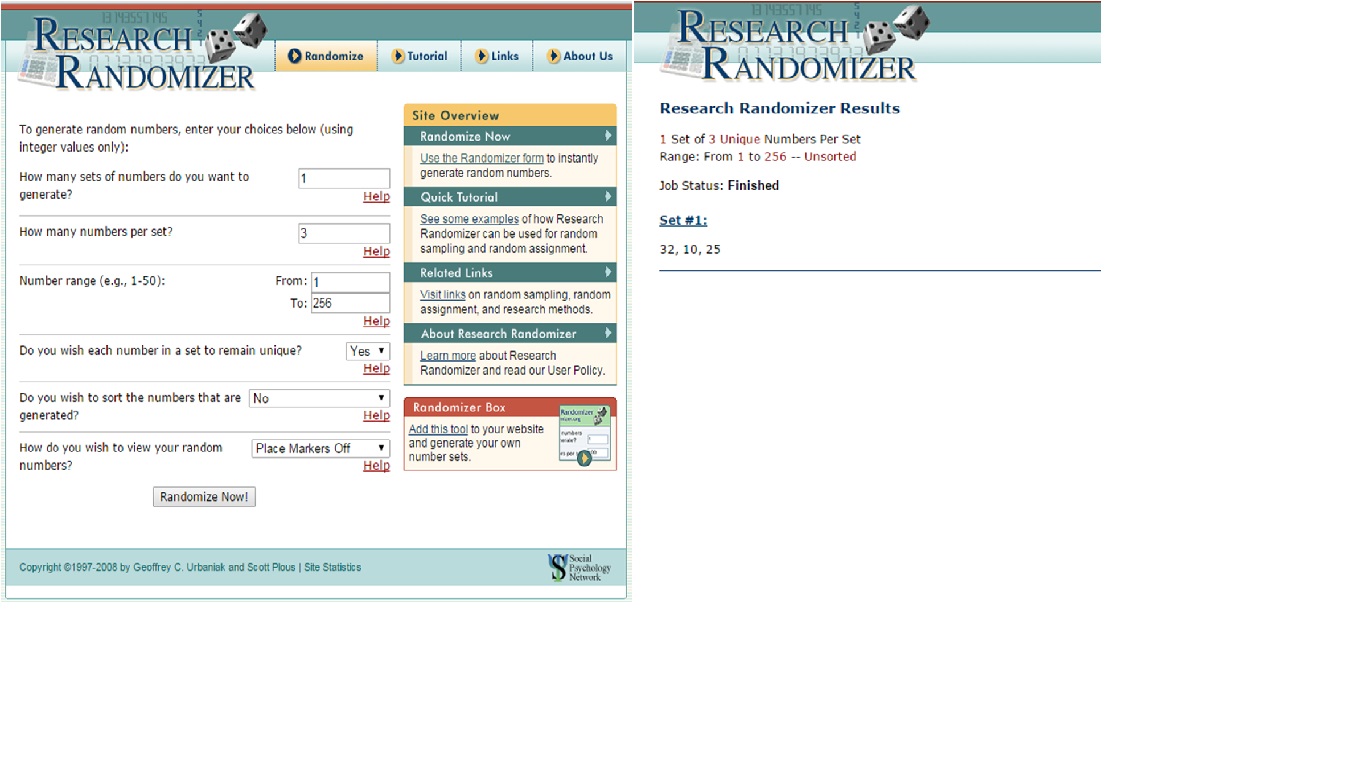This screenshot has width=1366, height=768.
Task: Click Help link for number range
Action: coord(376,321)
